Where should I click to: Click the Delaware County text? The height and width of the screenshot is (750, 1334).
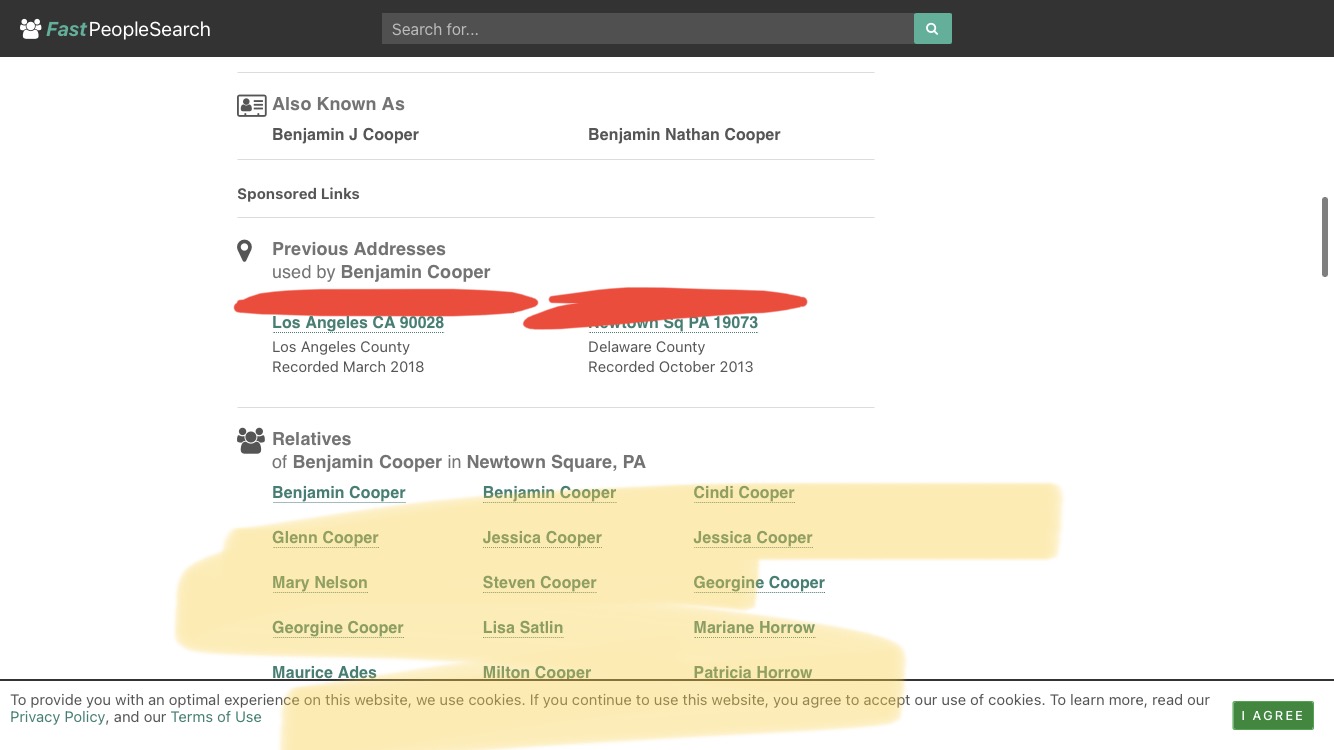point(647,347)
